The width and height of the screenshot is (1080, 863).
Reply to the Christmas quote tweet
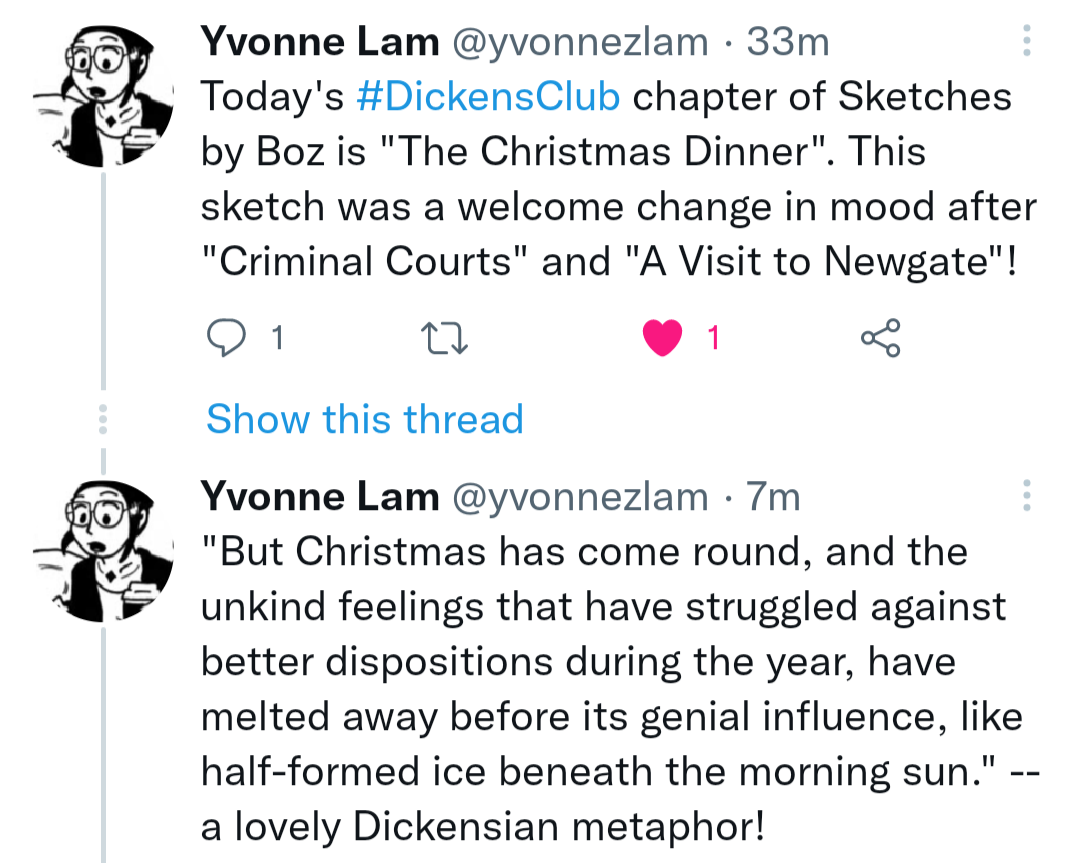(x=228, y=860)
